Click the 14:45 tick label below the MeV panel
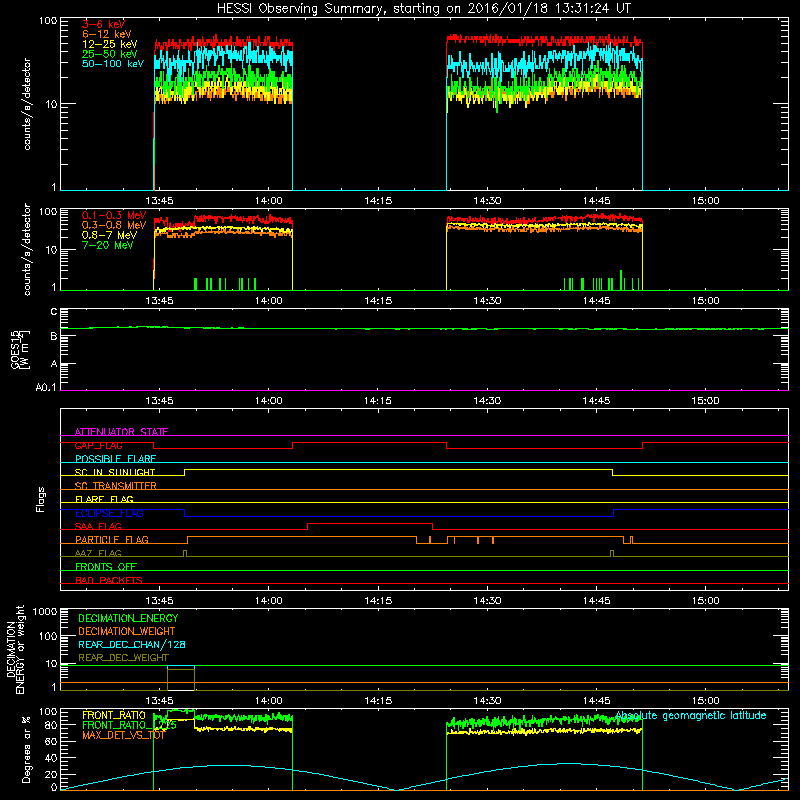Viewport: 800px width, 800px height. coord(596,301)
